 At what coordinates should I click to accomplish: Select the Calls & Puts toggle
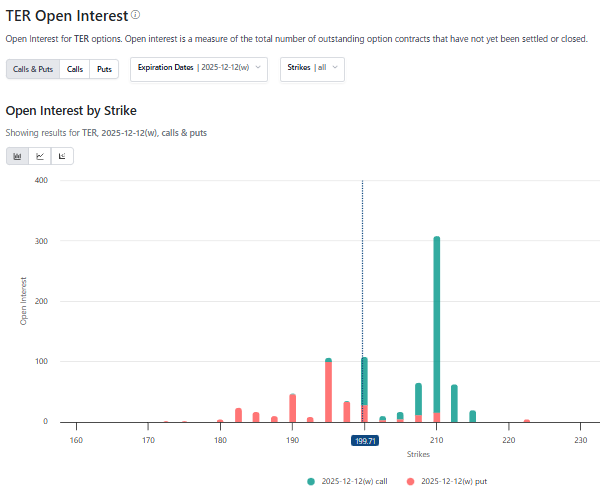(x=33, y=69)
